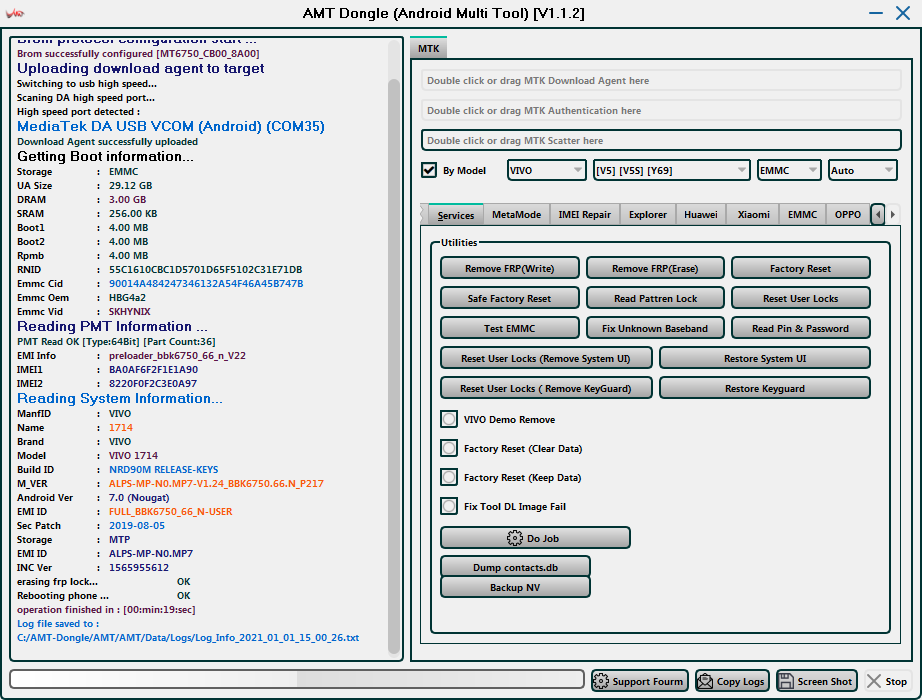This screenshot has width=922, height=700.
Task: Click the Screen Shot floppy disk icon
Action: coord(786,681)
